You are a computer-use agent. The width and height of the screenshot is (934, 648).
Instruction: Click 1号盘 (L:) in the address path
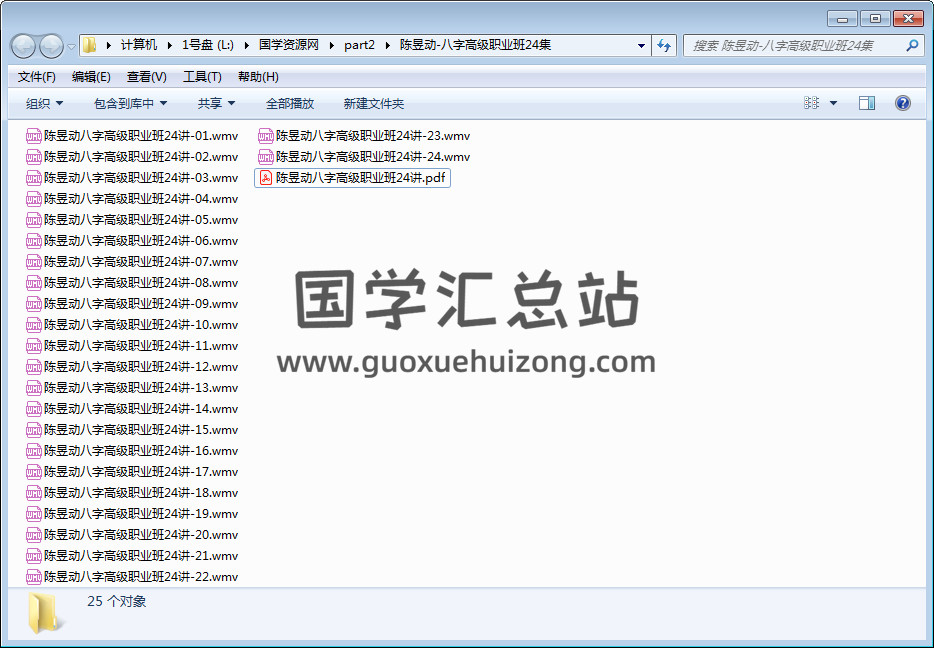[x=207, y=45]
